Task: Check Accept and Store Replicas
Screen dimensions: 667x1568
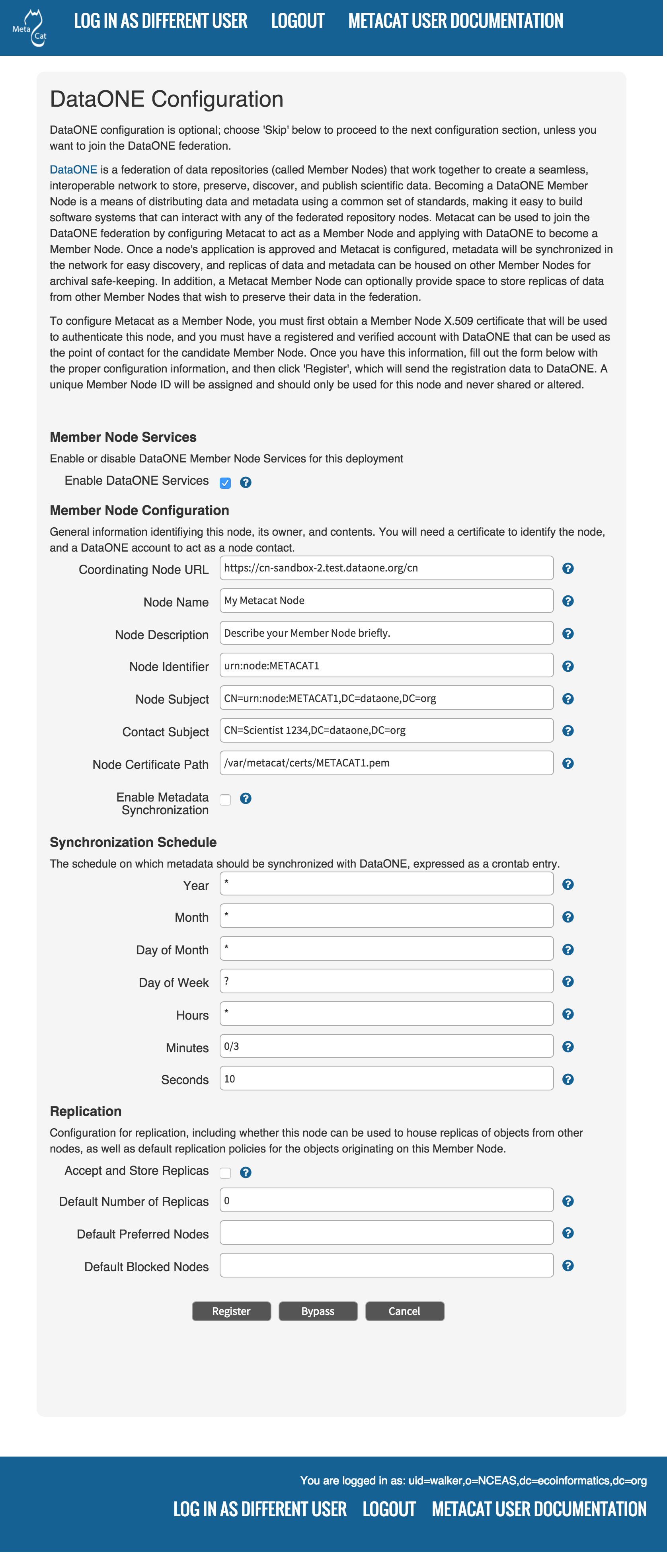Action: (225, 1173)
